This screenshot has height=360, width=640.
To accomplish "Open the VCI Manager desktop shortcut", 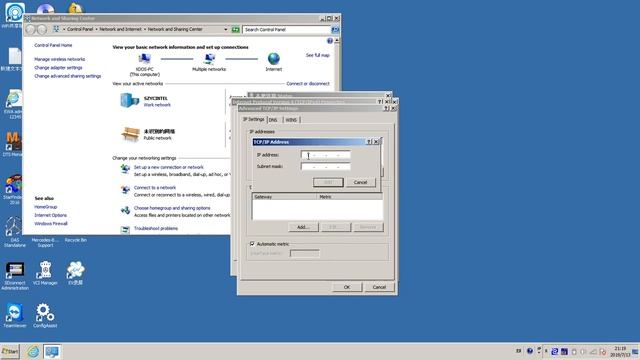I will pyautogui.click(x=45, y=273).
